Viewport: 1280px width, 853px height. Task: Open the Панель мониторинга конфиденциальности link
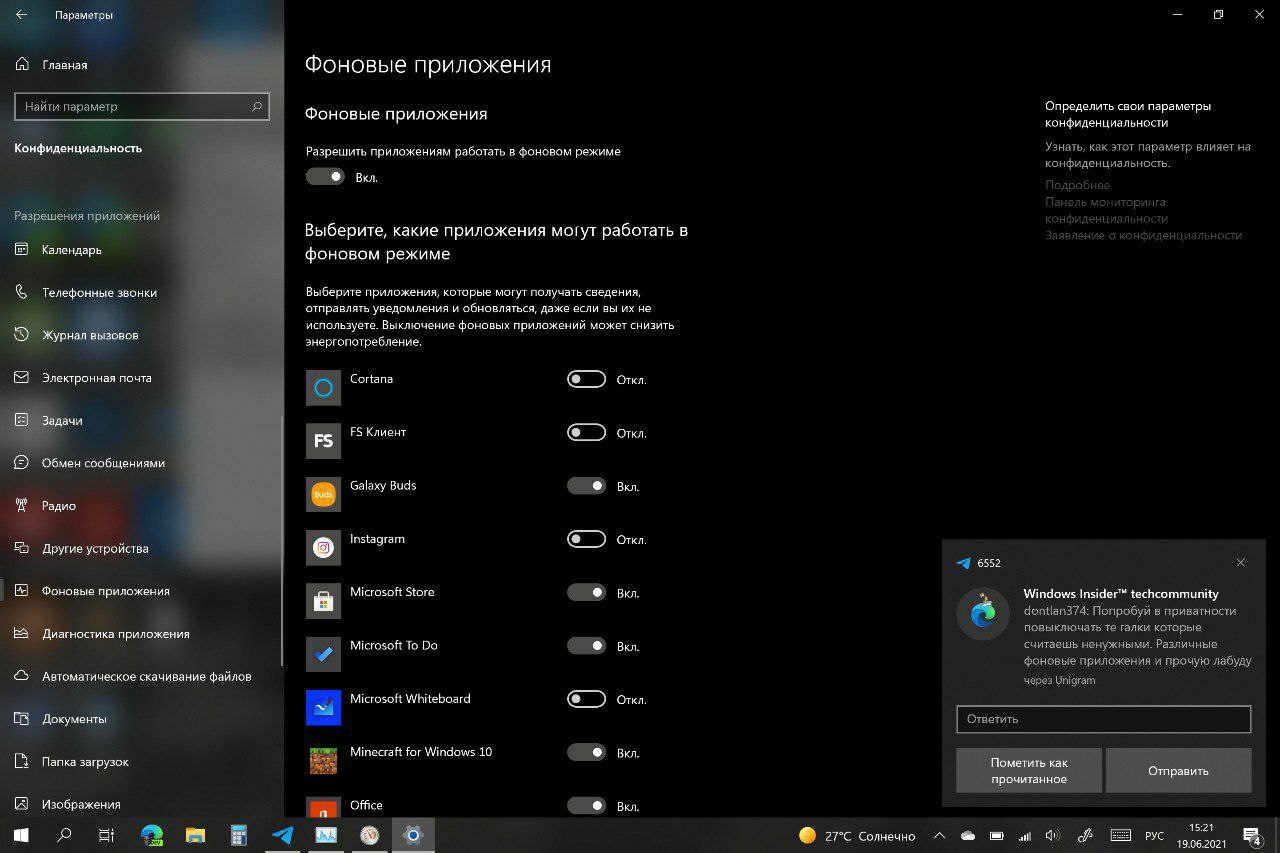coord(1106,210)
